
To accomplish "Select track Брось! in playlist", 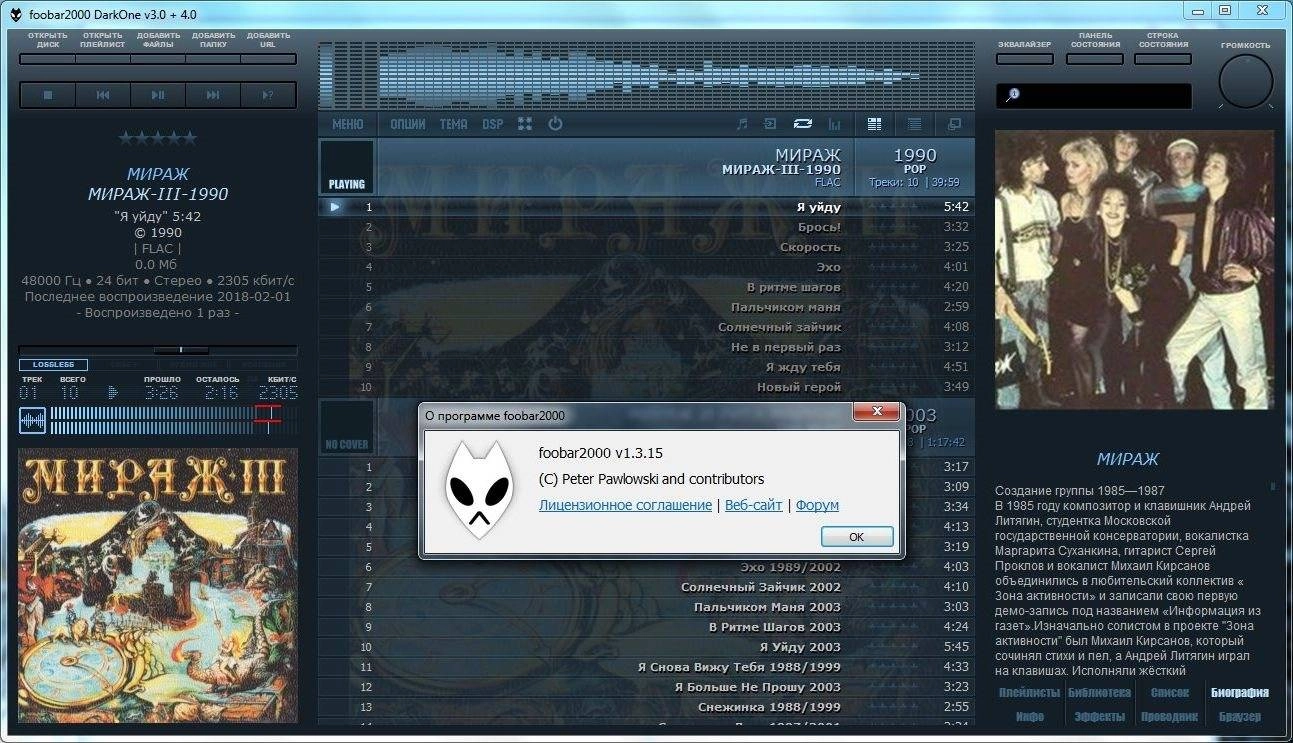I will (646, 227).
